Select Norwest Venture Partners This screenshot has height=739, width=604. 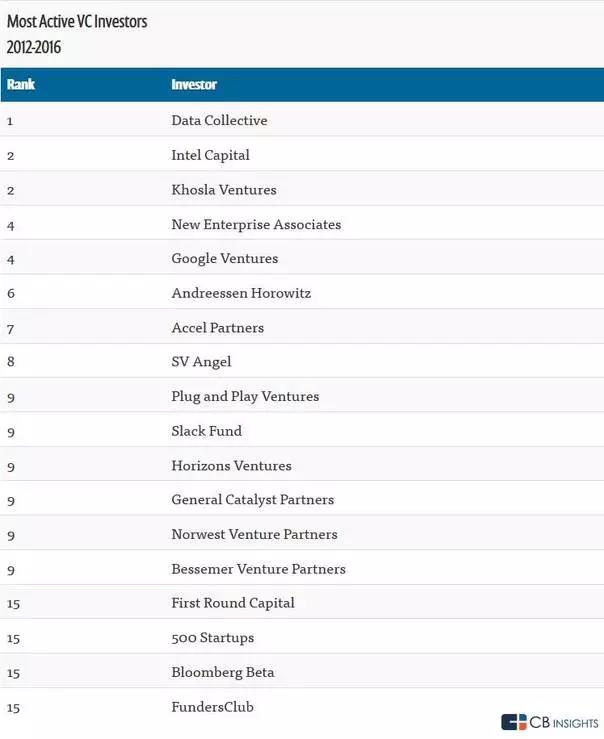254,535
